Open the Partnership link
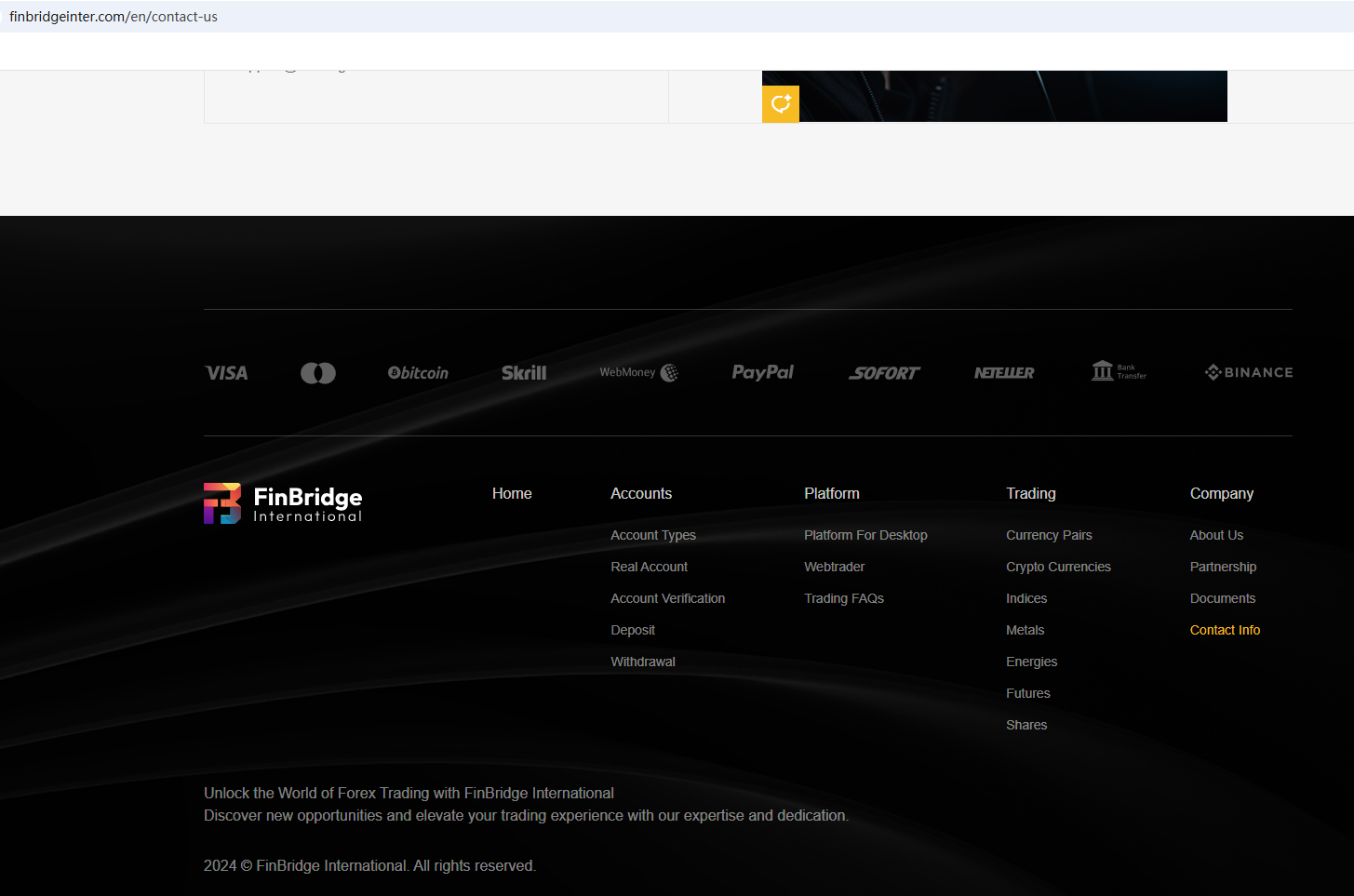Viewport: 1354px width, 896px height. 1223,567
